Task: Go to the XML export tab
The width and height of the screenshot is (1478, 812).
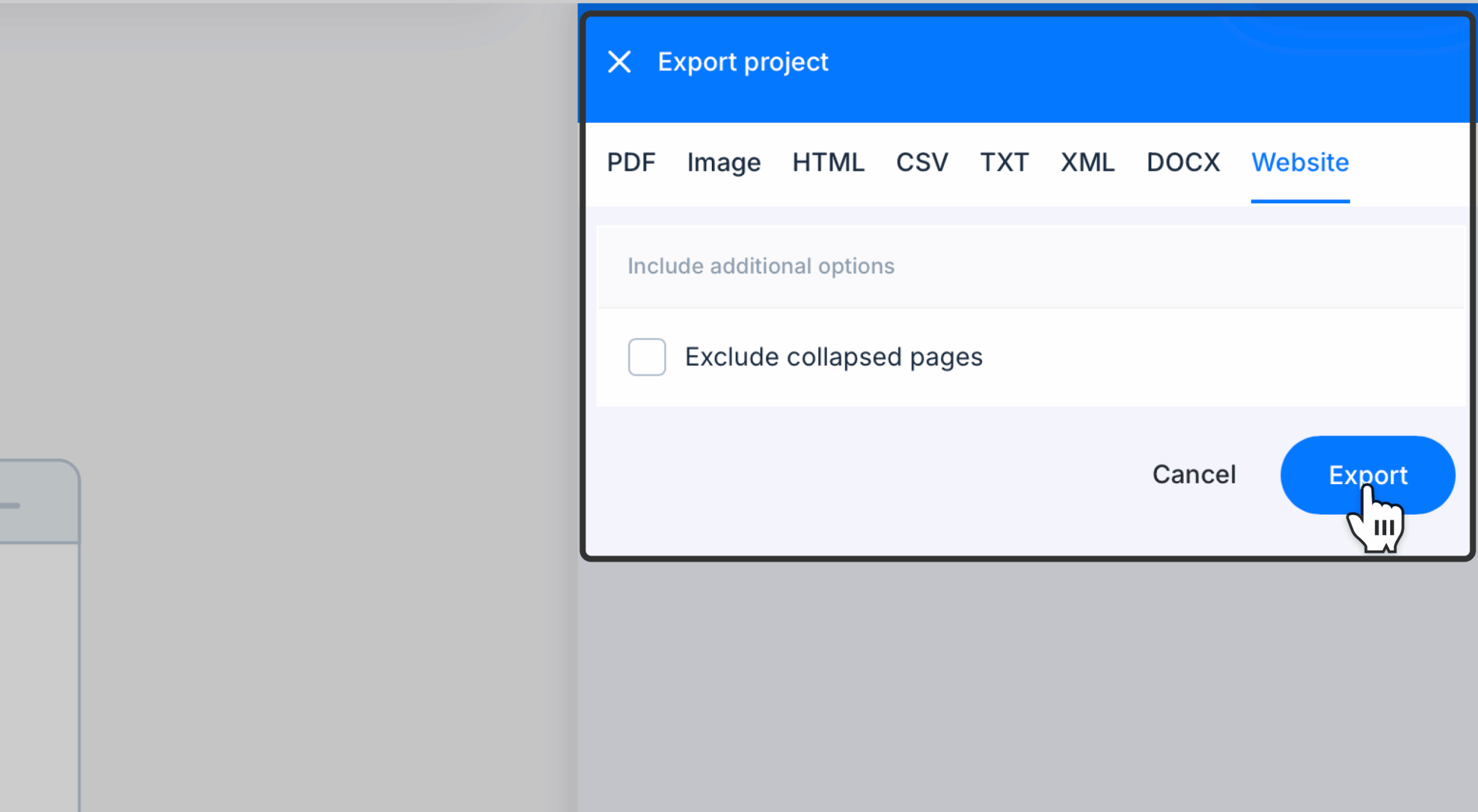Action: pos(1088,162)
